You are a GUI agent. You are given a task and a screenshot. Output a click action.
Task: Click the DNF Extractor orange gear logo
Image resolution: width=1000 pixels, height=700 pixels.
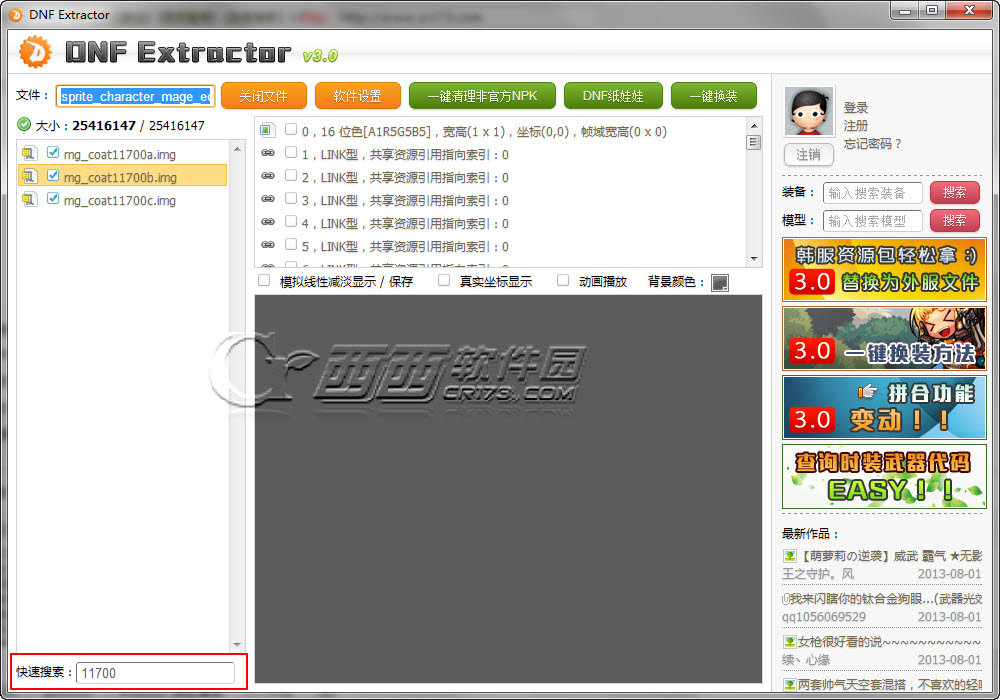point(35,52)
